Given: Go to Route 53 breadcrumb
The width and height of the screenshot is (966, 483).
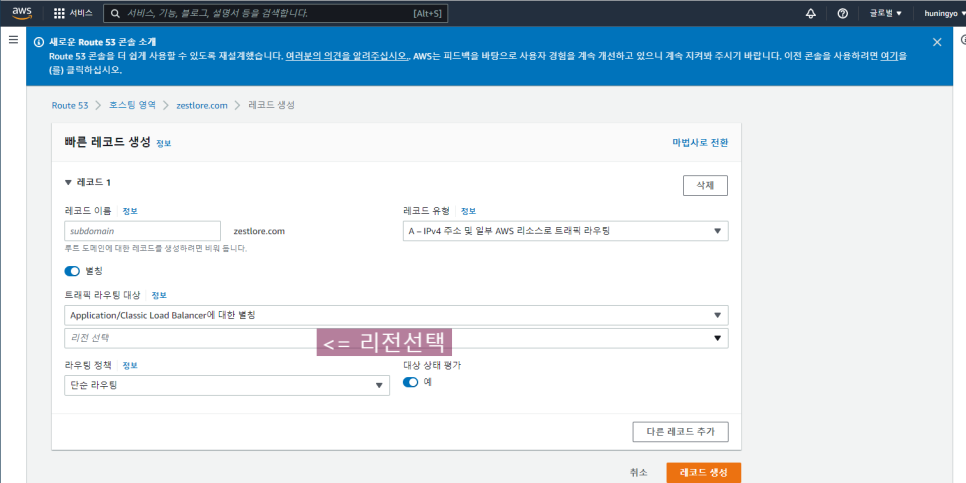Looking at the screenshot, I should 70,105.
